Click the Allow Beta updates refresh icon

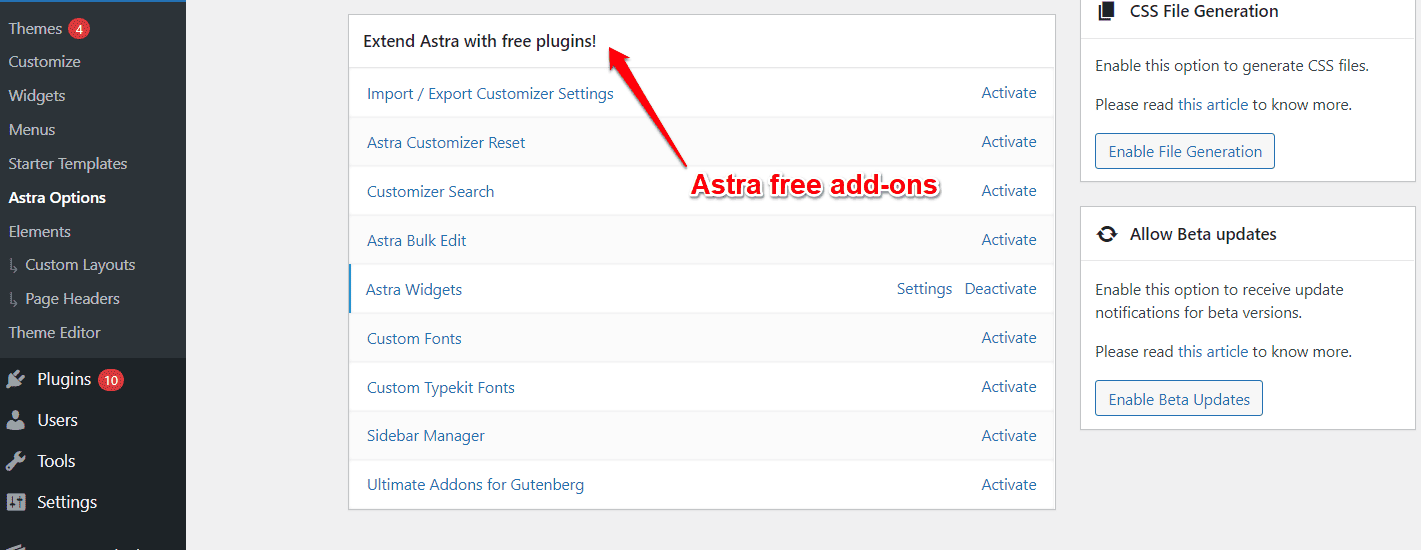pos(1107,234)
